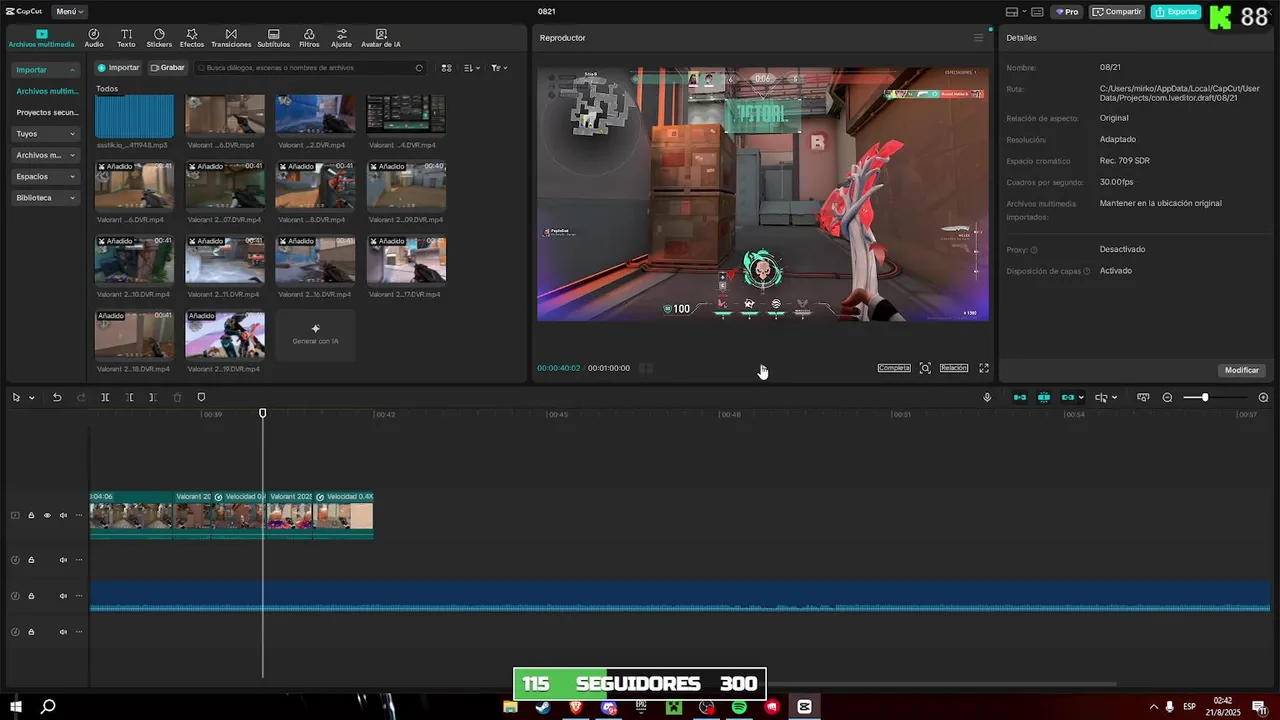Click the preview zoom-scan icon
Viewport: 1280px width, 720px height.
click(x=925, y=368)
